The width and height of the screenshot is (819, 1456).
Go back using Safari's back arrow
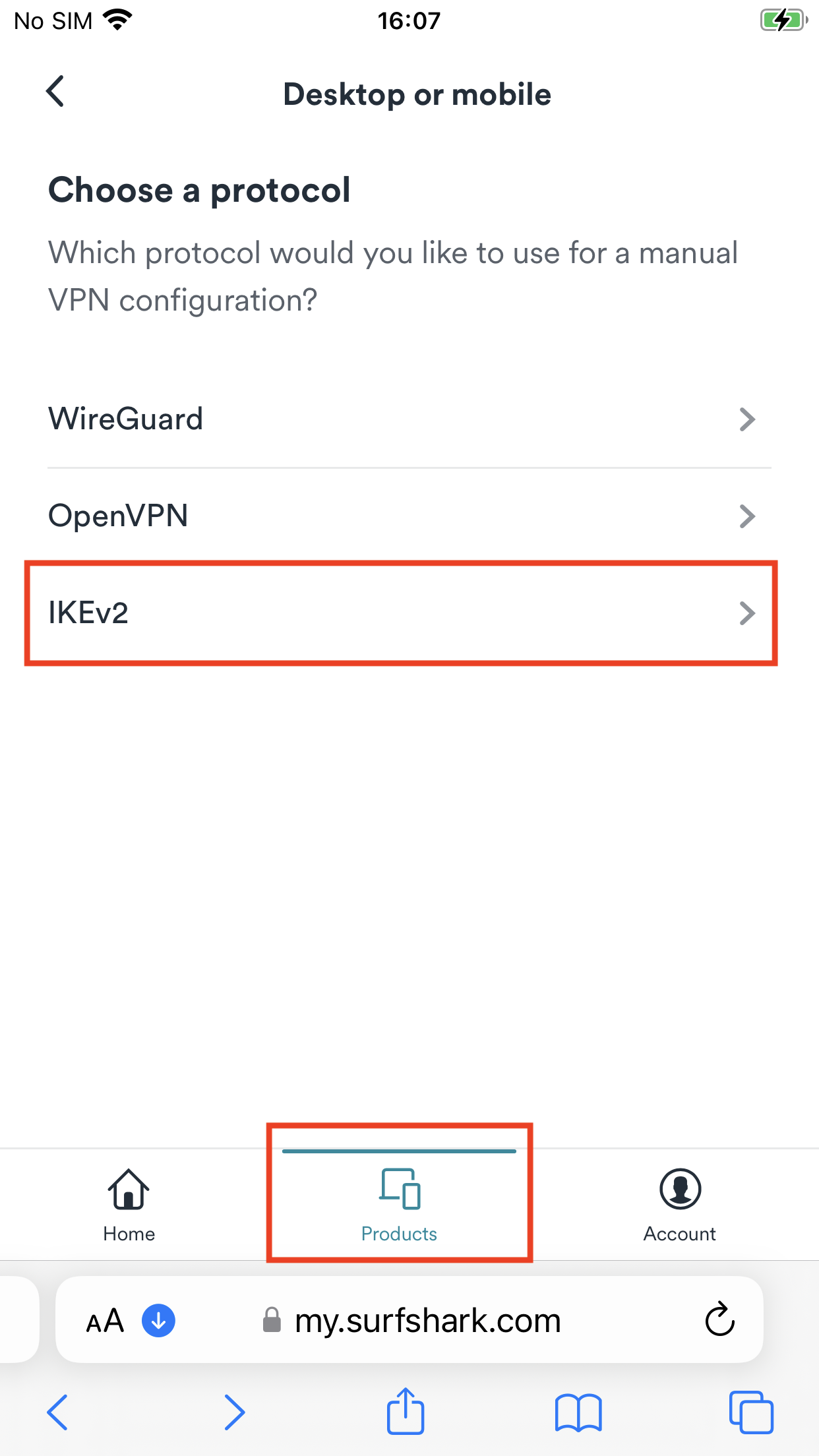tap(58, 1412)
